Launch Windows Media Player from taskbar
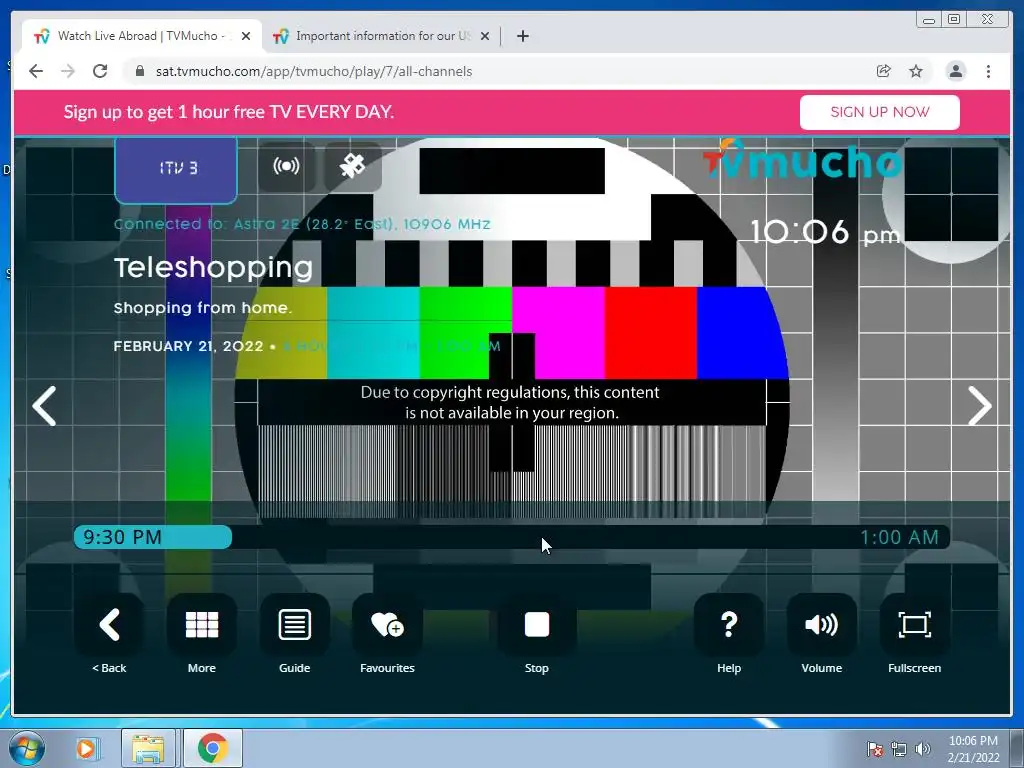The height and width of the screenshot is (768, 1024). (x=86, y=748)
